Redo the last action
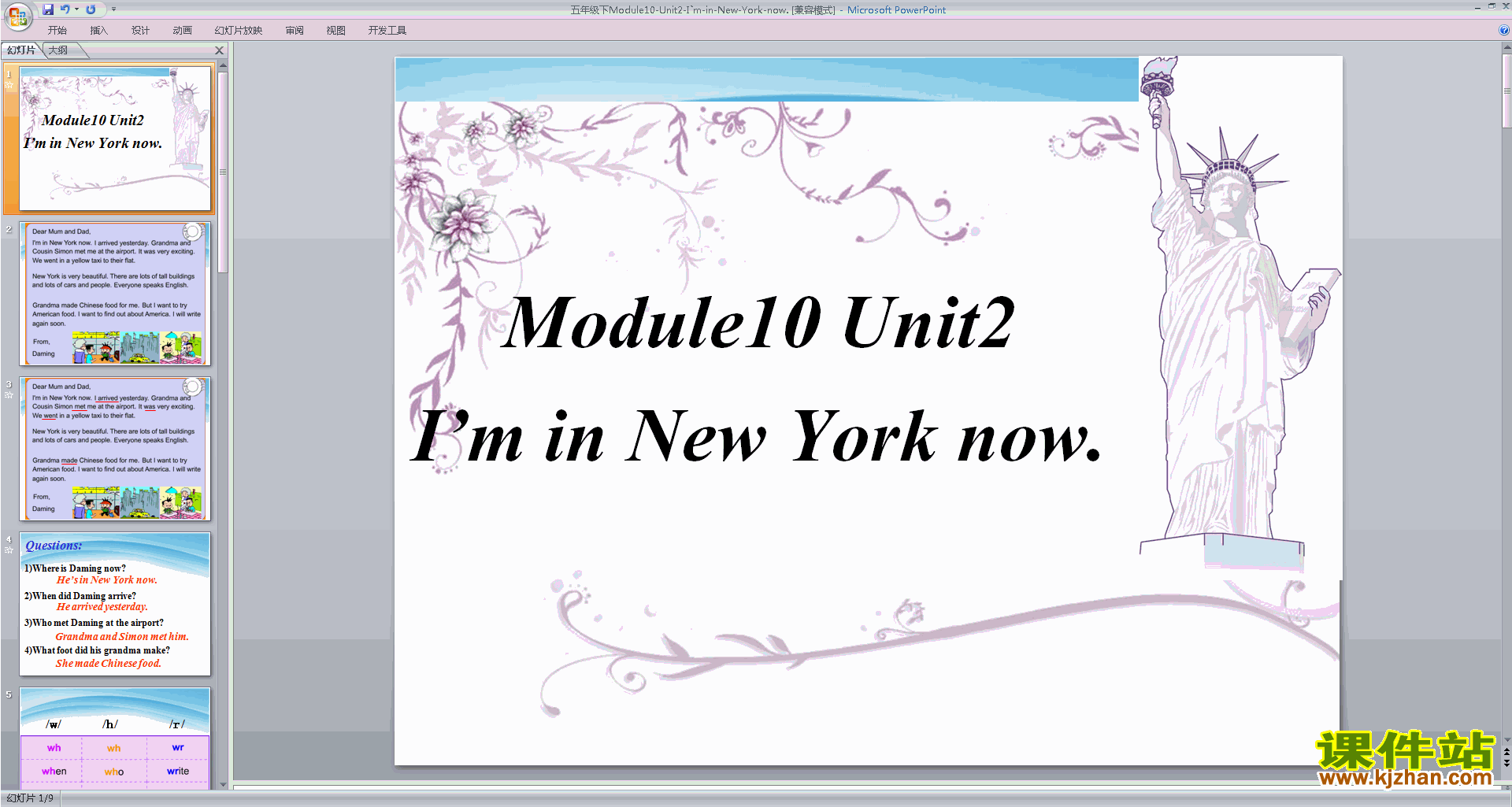Image resolution: width=1512 pixels, height=807 pixels. (x=91, y=9)
